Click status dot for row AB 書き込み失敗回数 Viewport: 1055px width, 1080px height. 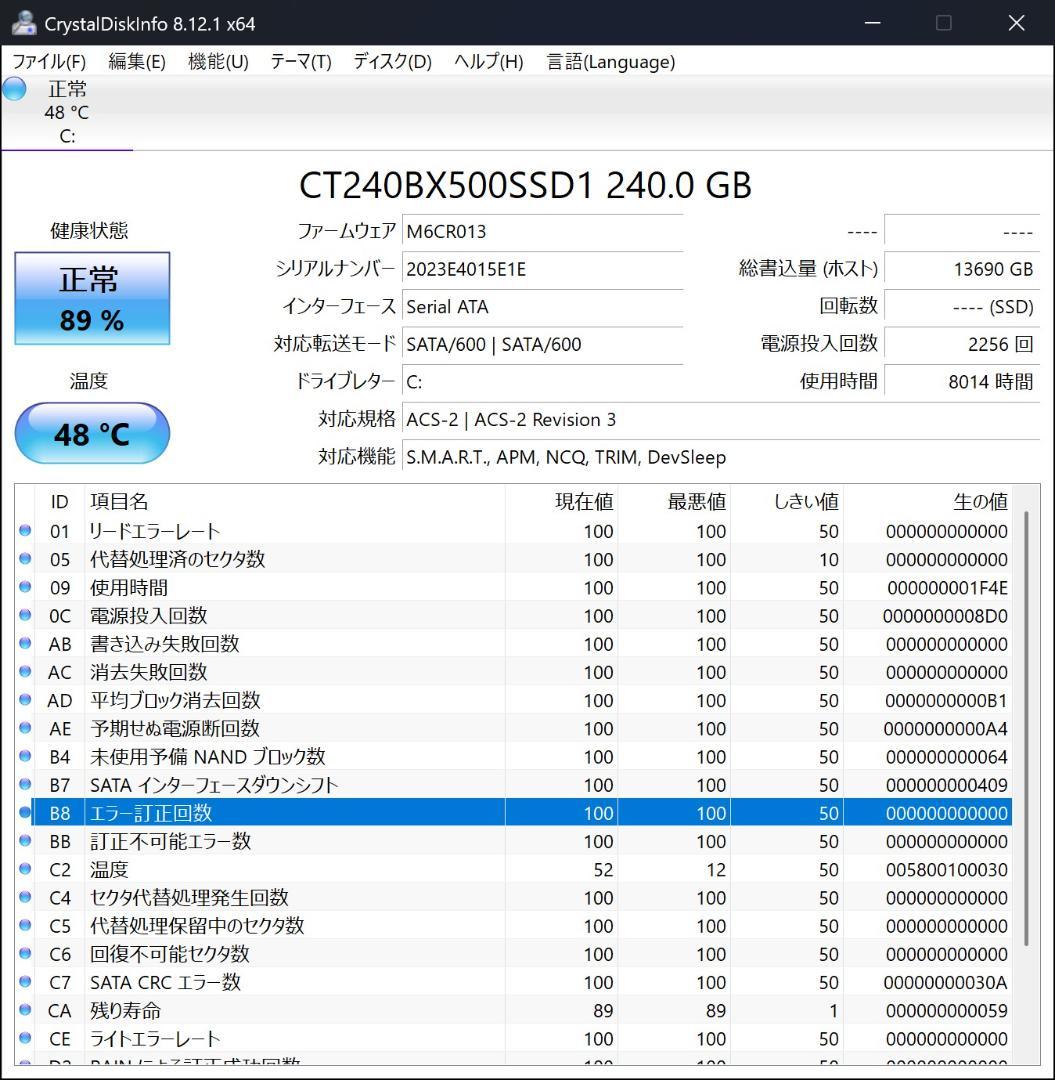coord(25,643)
